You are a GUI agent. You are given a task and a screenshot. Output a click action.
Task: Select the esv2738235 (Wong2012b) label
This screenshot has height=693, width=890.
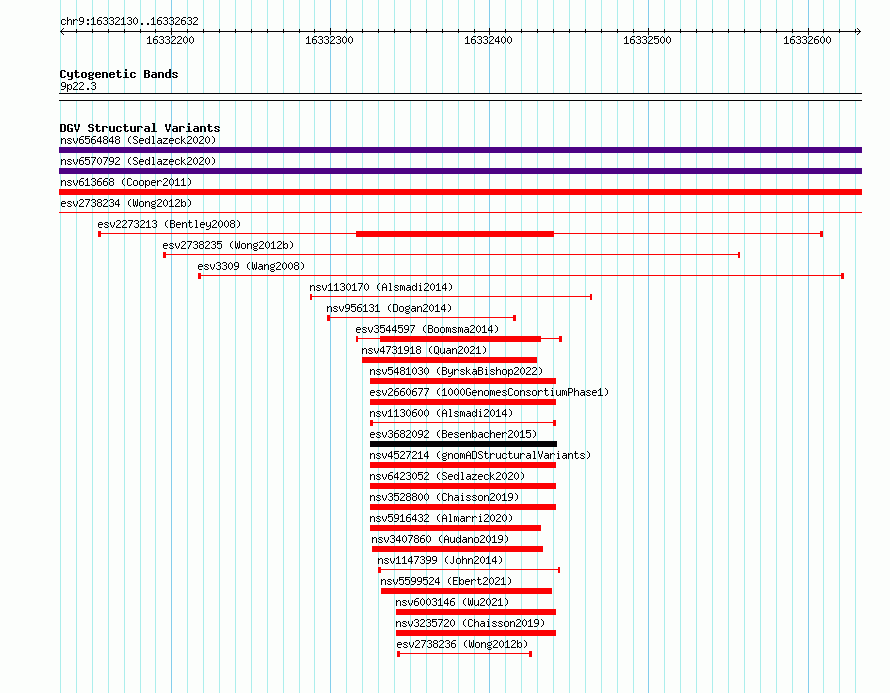tap(228, 245)
